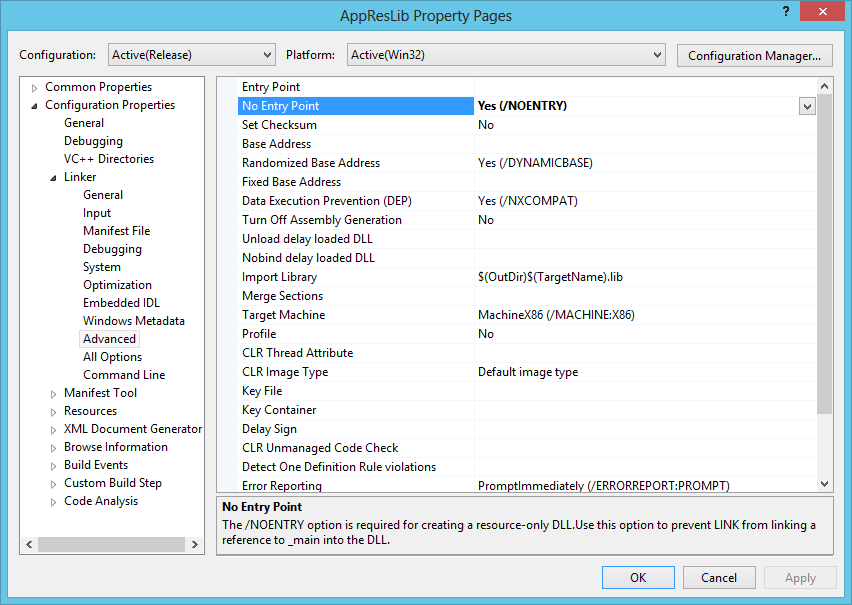This screenshot has width=852, height=605.
Task: Click the tree panel horizontal scrollbar thumb
Action: coord(111,544)
